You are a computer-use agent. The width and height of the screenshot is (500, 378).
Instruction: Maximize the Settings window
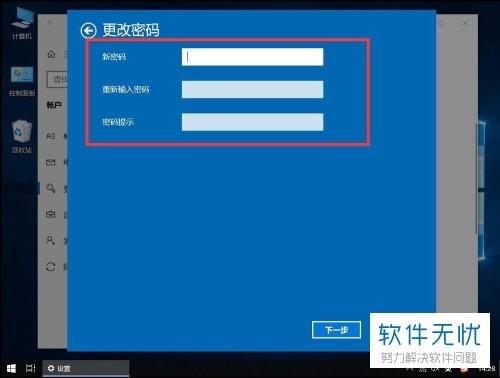click(x=440, y=23)
